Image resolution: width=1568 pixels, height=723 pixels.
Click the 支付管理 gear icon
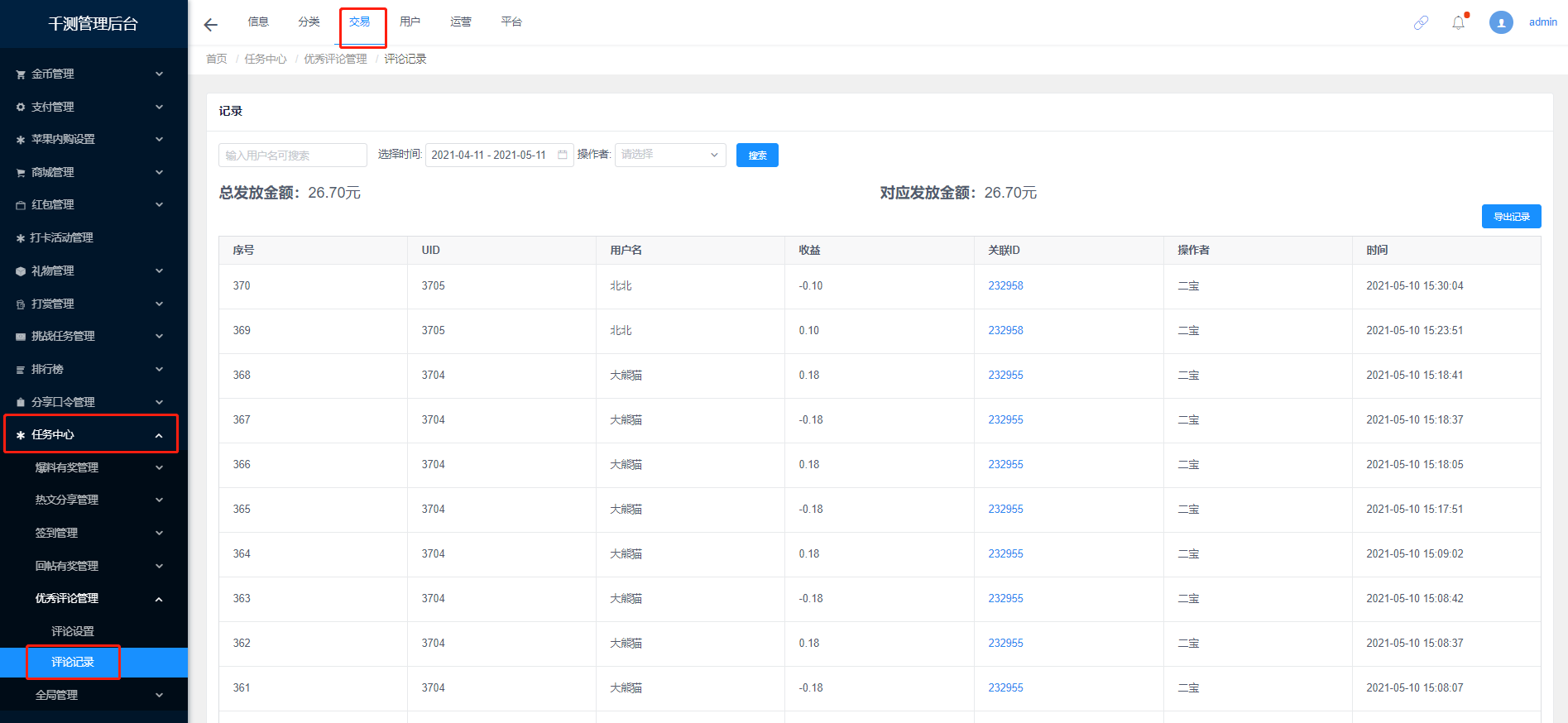(21, 107)
